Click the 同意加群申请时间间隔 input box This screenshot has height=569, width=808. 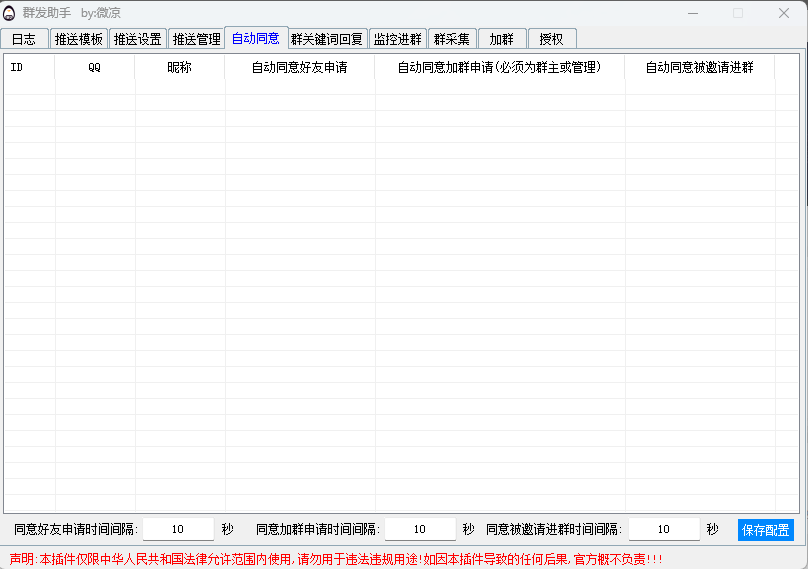[x=420, y=530]
